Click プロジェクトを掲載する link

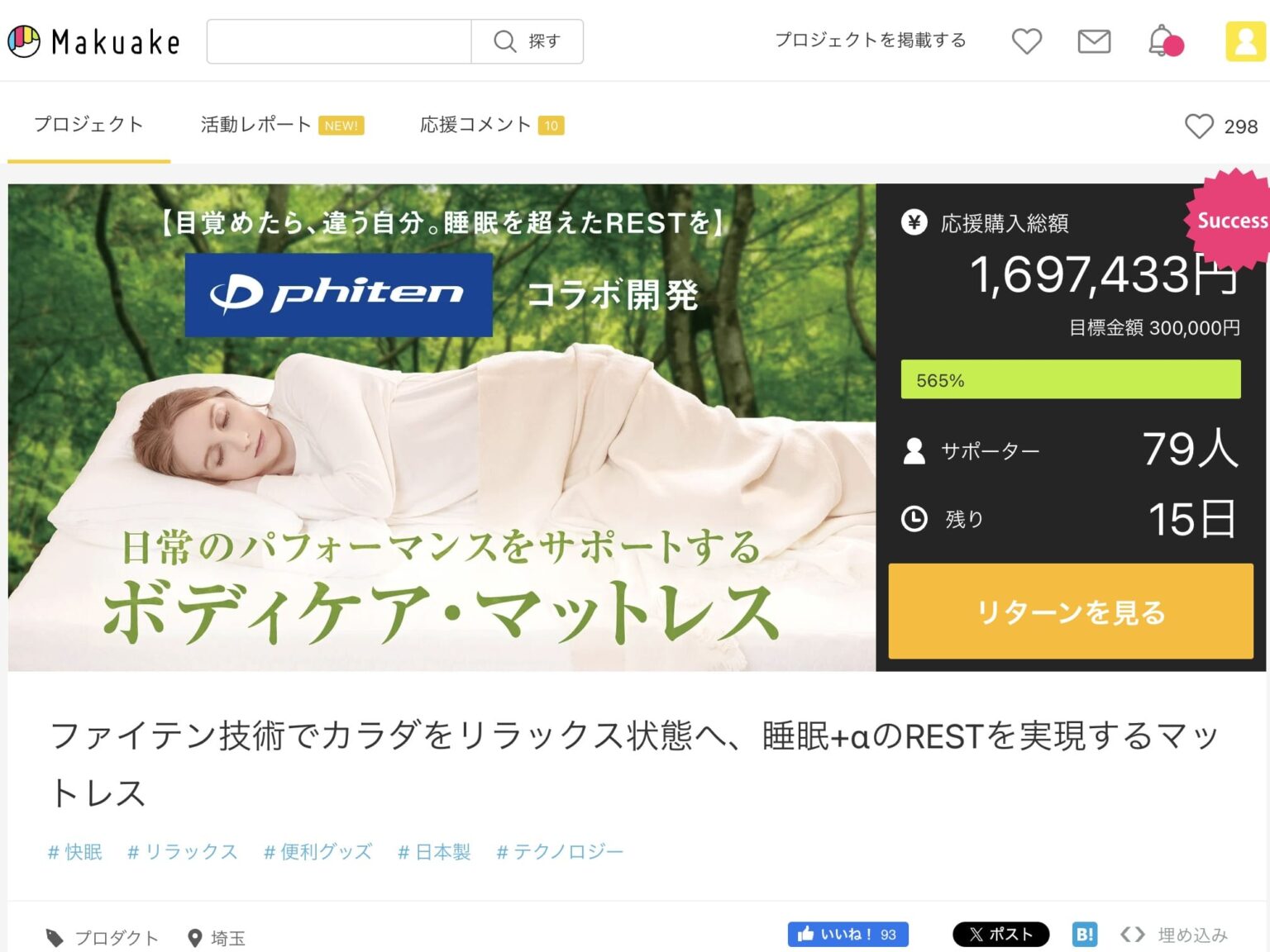(870, 40)
